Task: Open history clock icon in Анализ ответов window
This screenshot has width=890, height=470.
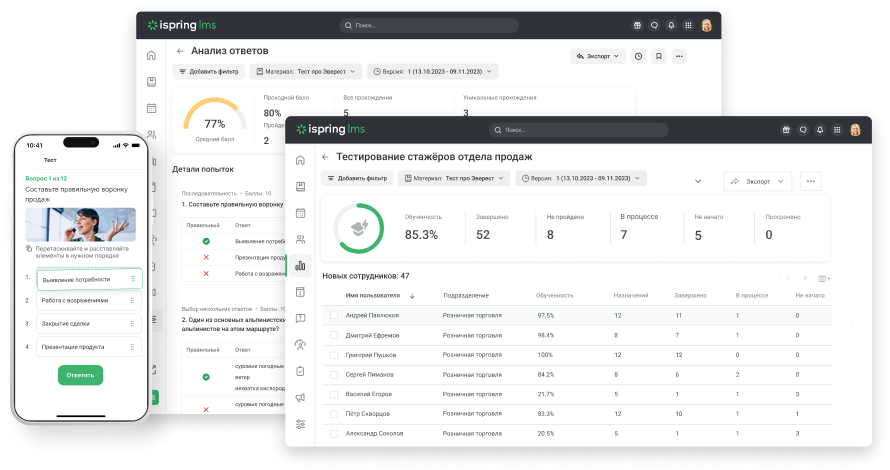Action: 639,56
